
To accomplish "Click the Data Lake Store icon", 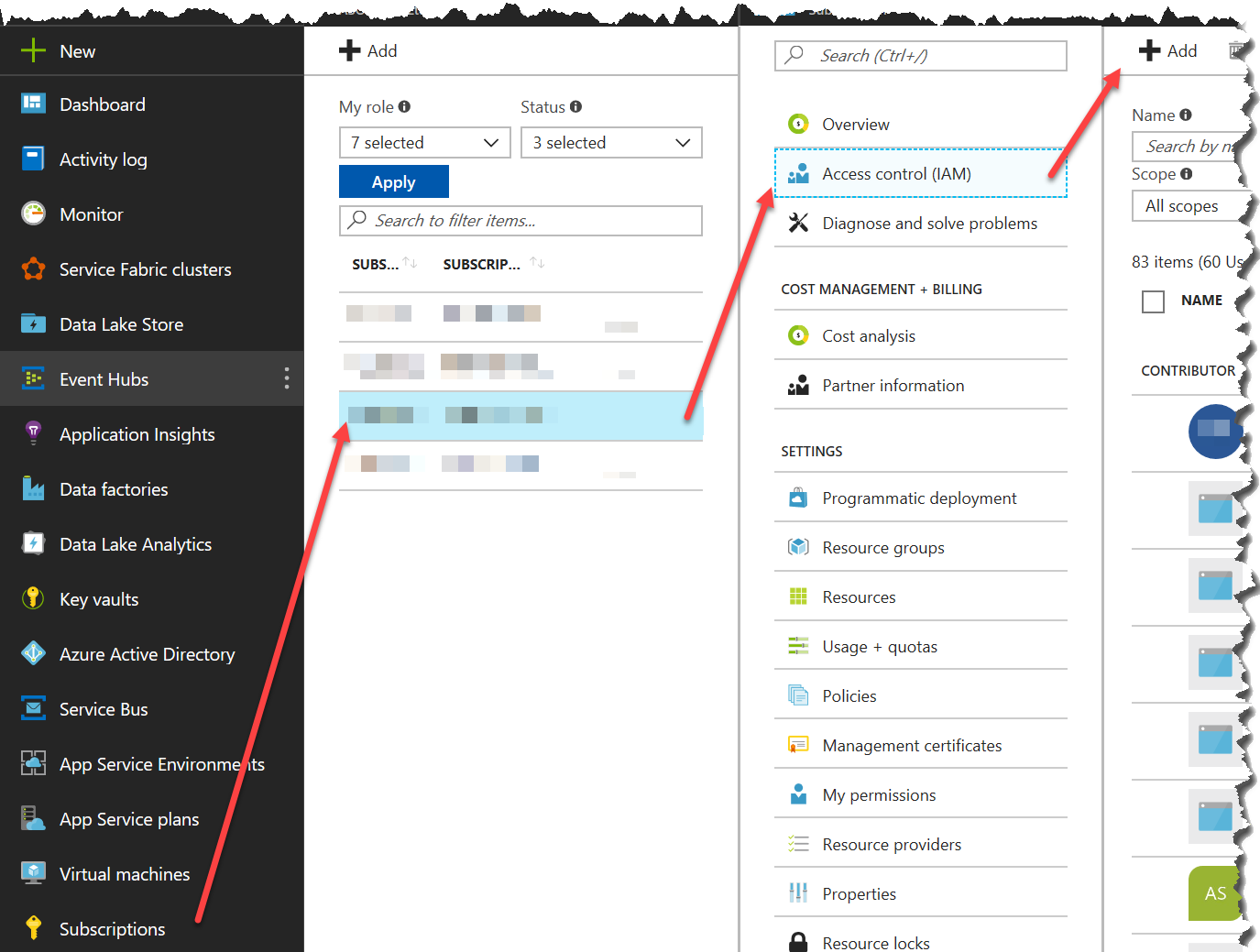I will click(x=33, y=323).
